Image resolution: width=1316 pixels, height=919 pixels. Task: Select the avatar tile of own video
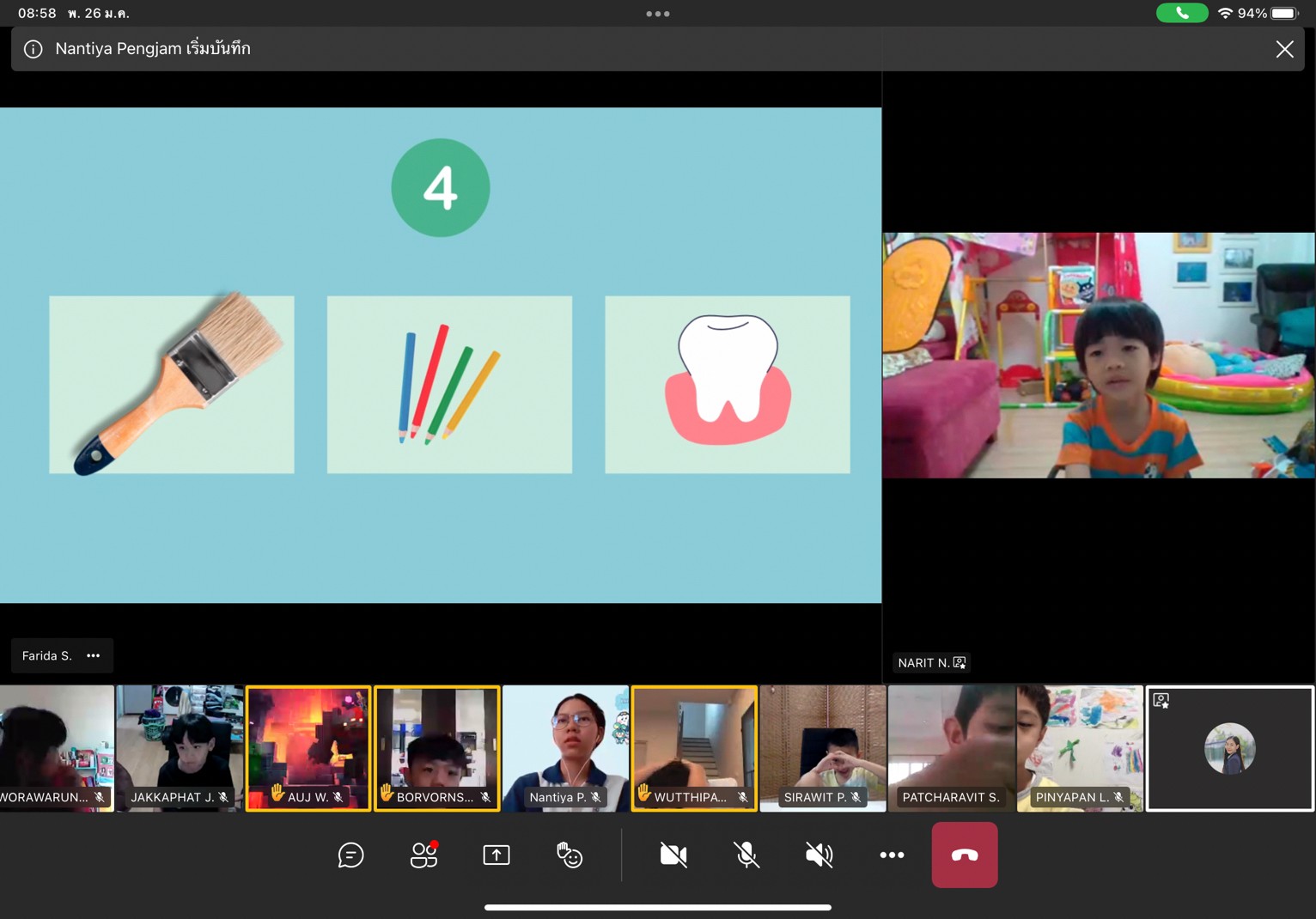coord(1229,748)
